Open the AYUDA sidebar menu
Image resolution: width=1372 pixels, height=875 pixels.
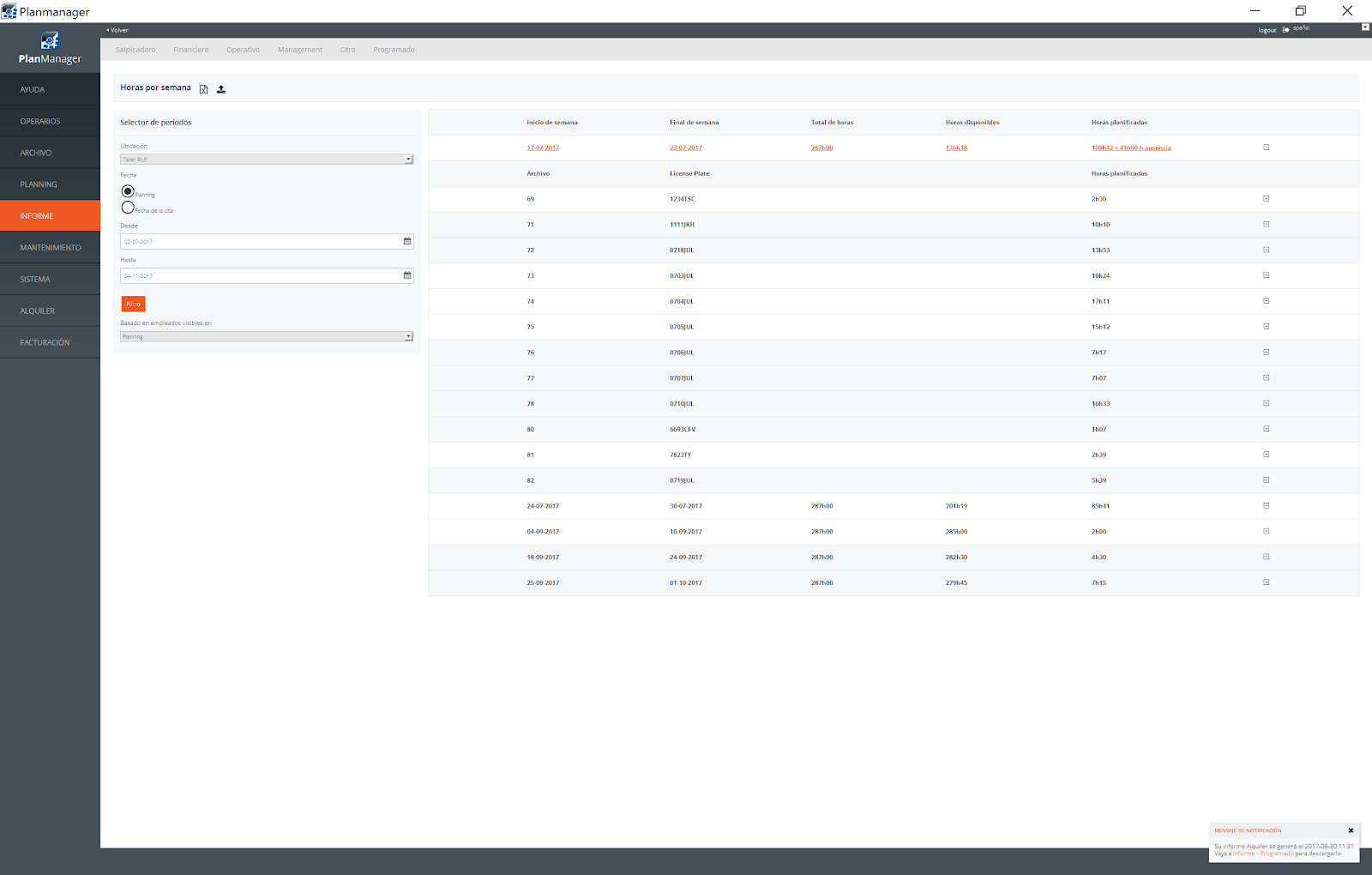50,89
